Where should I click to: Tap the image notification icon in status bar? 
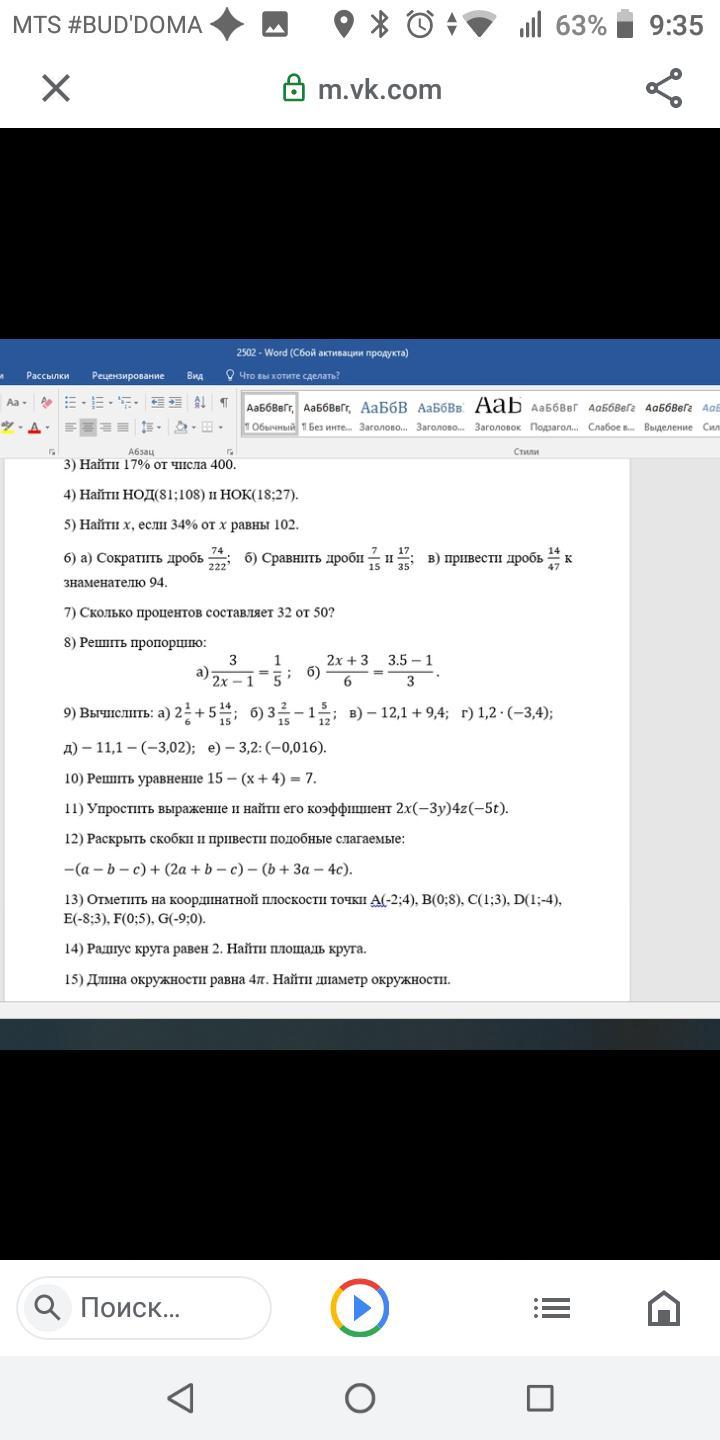click(275, 24)
